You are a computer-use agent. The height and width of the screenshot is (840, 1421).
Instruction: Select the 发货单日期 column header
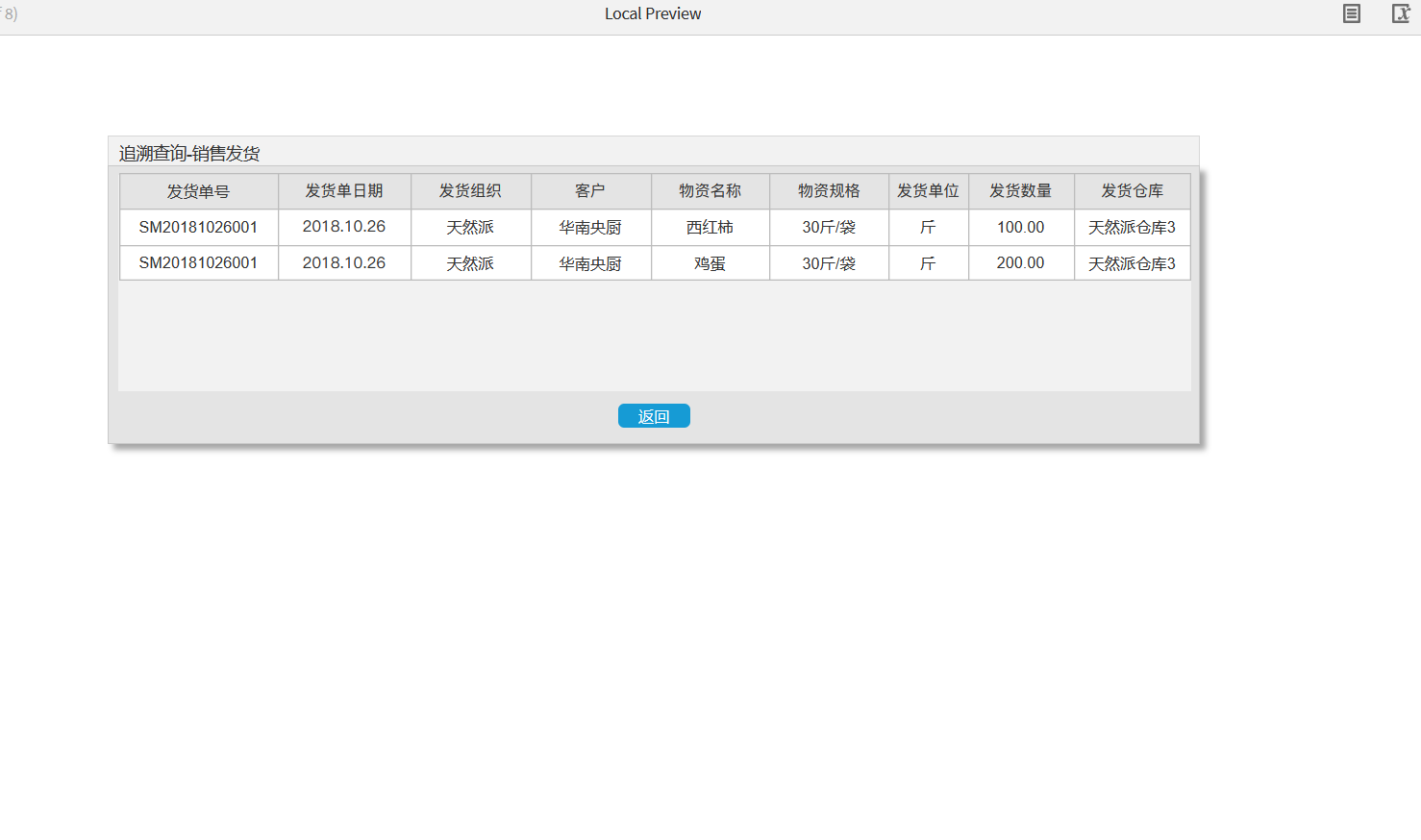point(344,191)
